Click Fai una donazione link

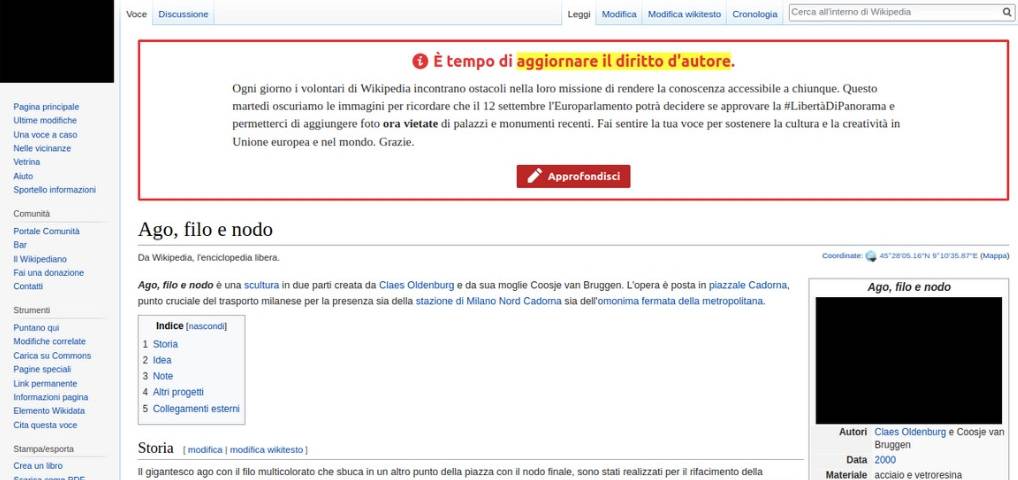48,272
